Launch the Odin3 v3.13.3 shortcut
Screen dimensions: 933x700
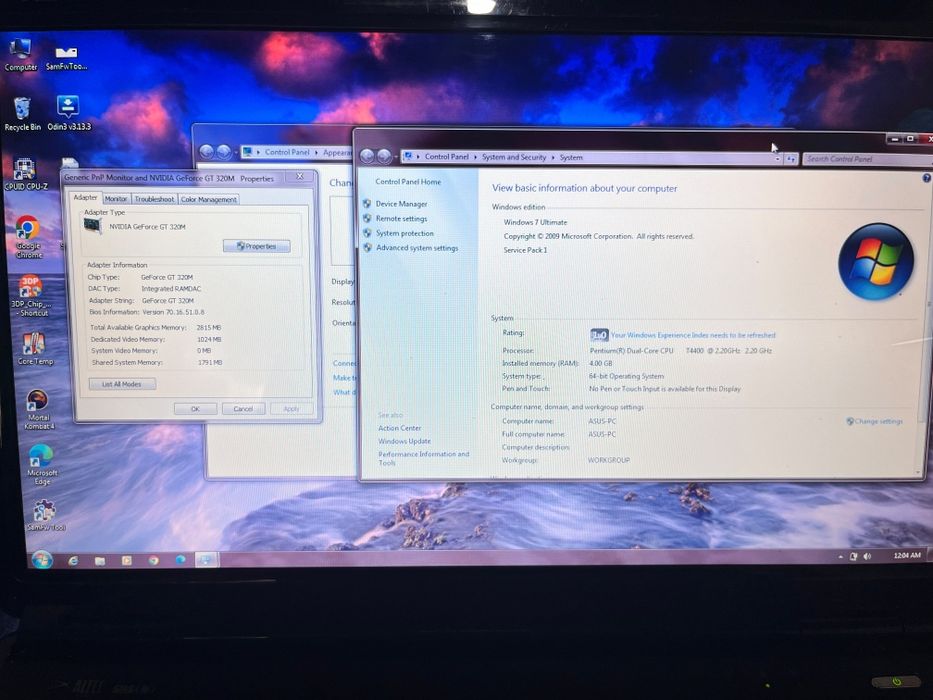click(x=68, y=113)
